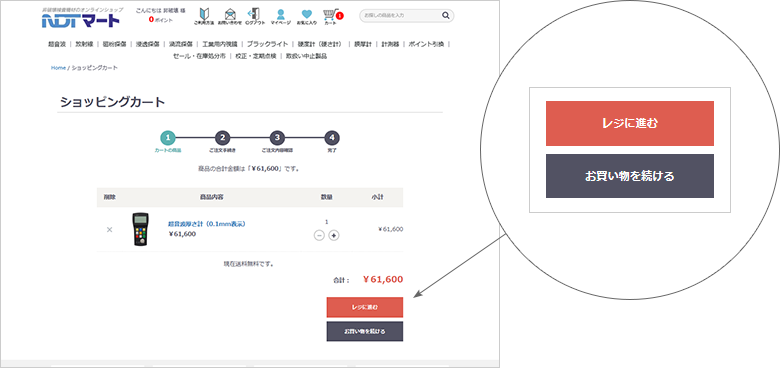
Task: Open 取扱い中止製品 menu item
Action: click(306, 56)
